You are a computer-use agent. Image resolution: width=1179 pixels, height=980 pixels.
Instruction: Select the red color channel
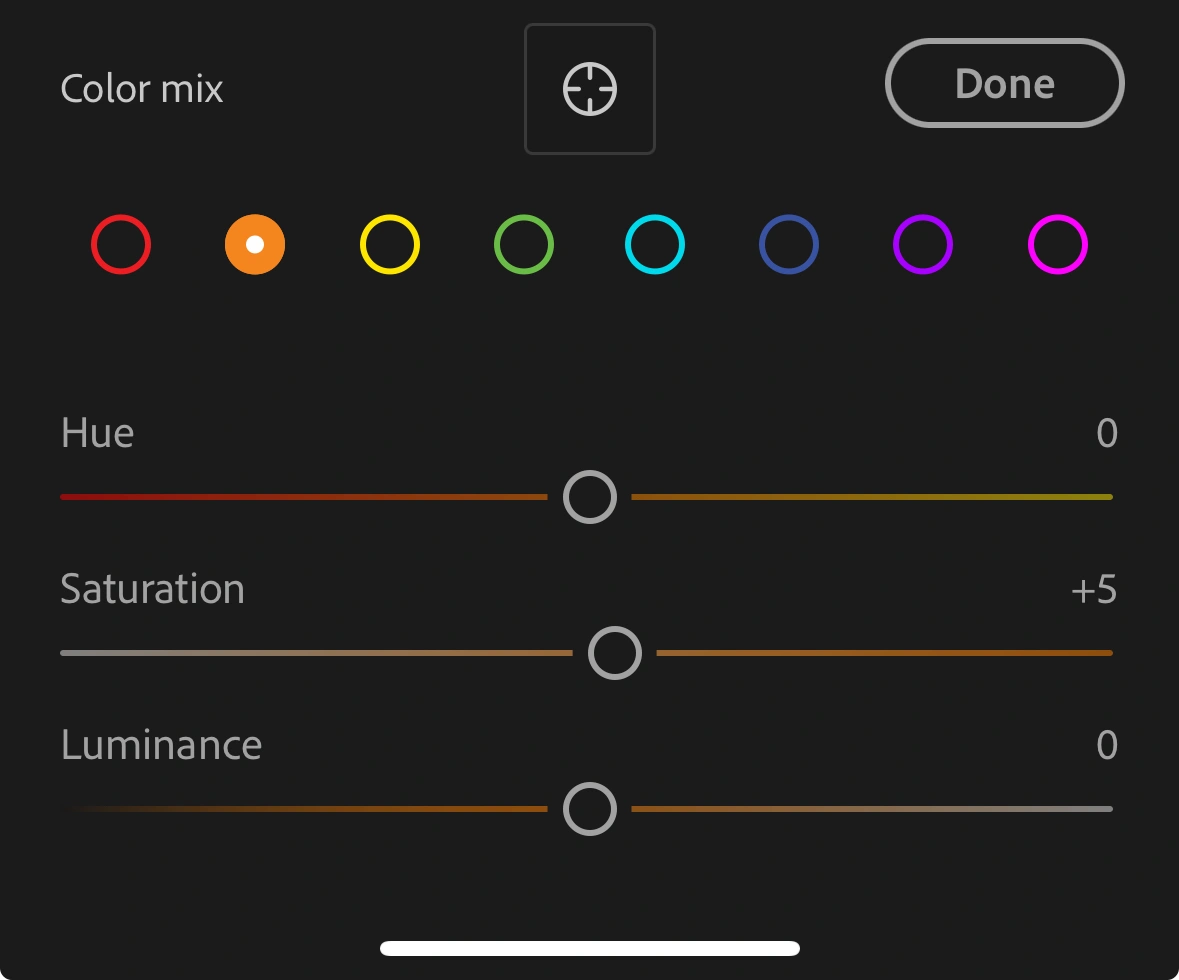121,244
